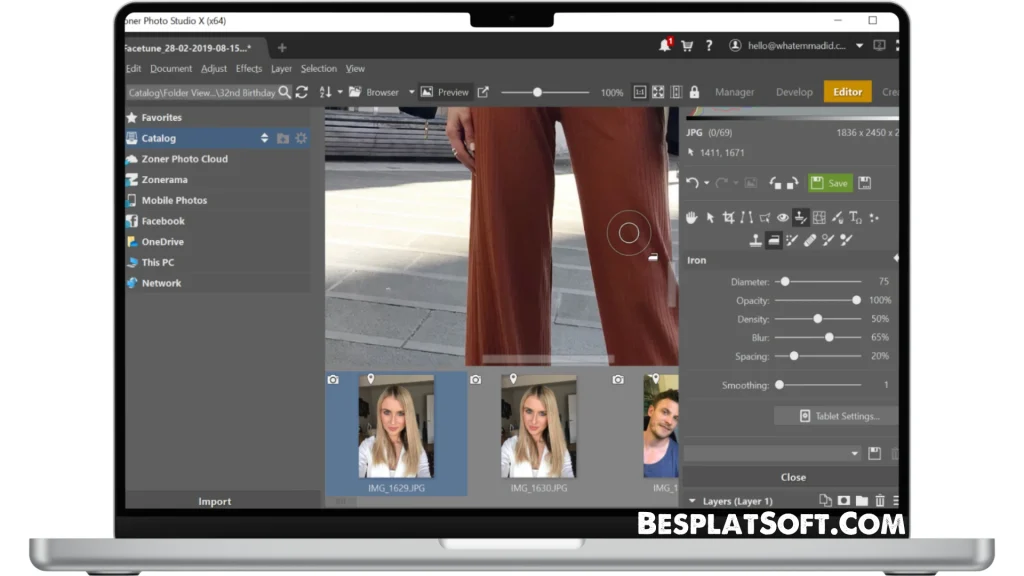The height and width of the screenshot is (576, 1024).
Task: Open the brush preset dropdown
Action: (x=854, y=453)
